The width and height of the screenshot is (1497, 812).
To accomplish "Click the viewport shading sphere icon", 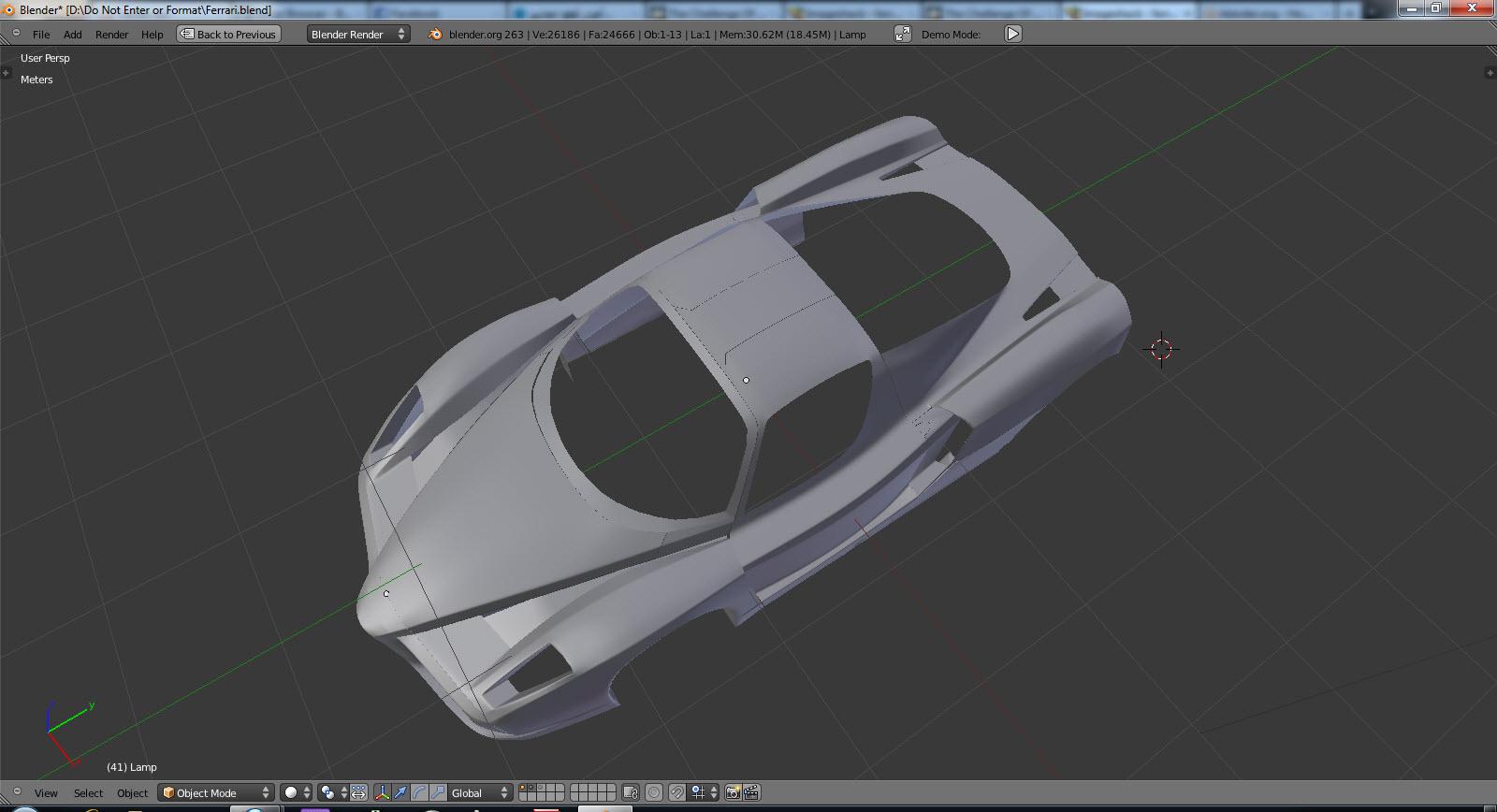I will (291, 792).
